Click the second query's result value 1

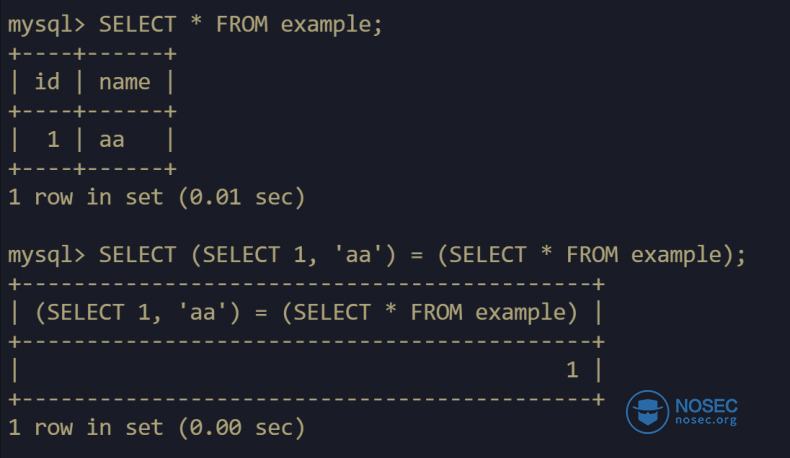point(572,370)
